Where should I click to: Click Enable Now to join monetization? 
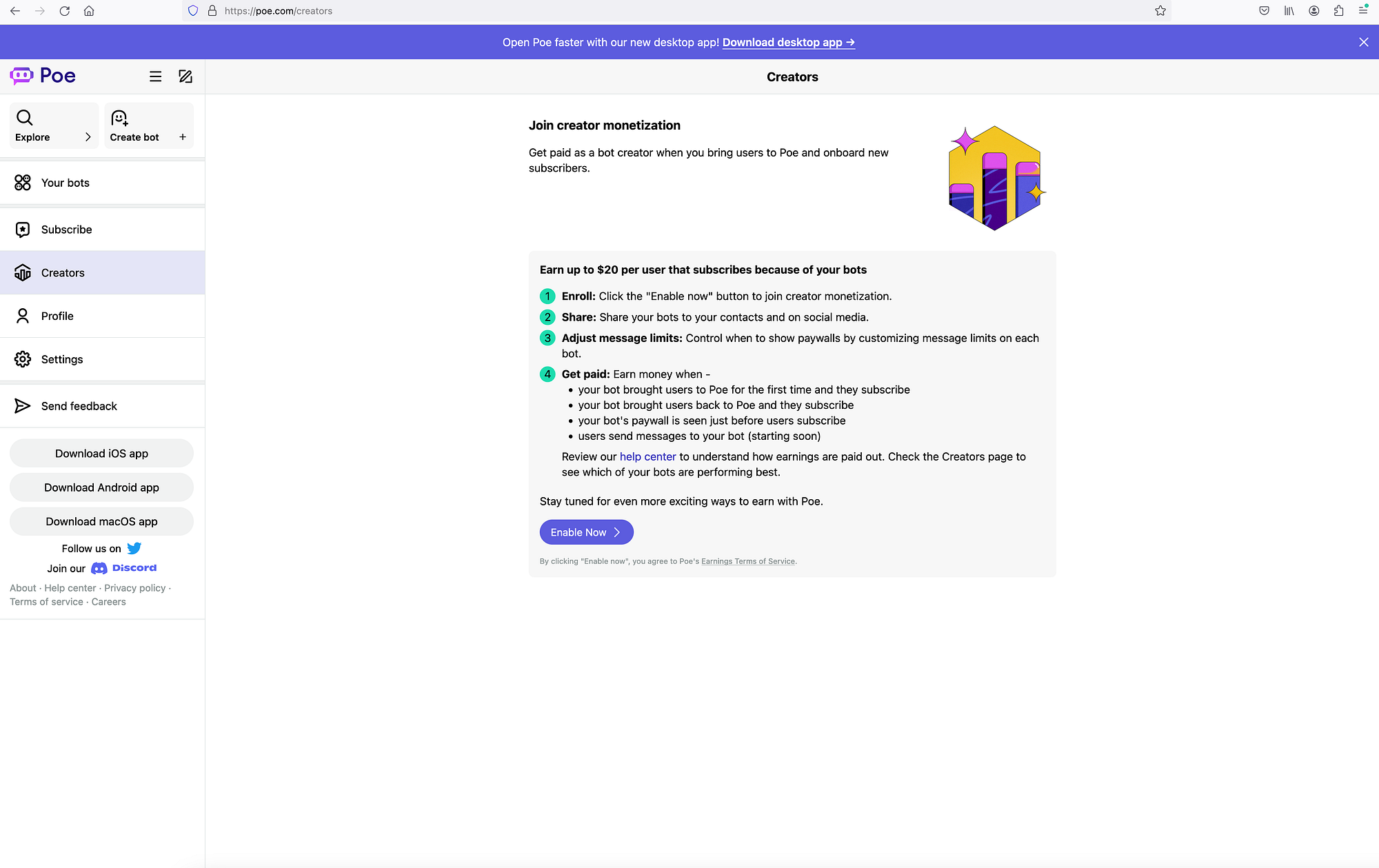coord(586,532)
